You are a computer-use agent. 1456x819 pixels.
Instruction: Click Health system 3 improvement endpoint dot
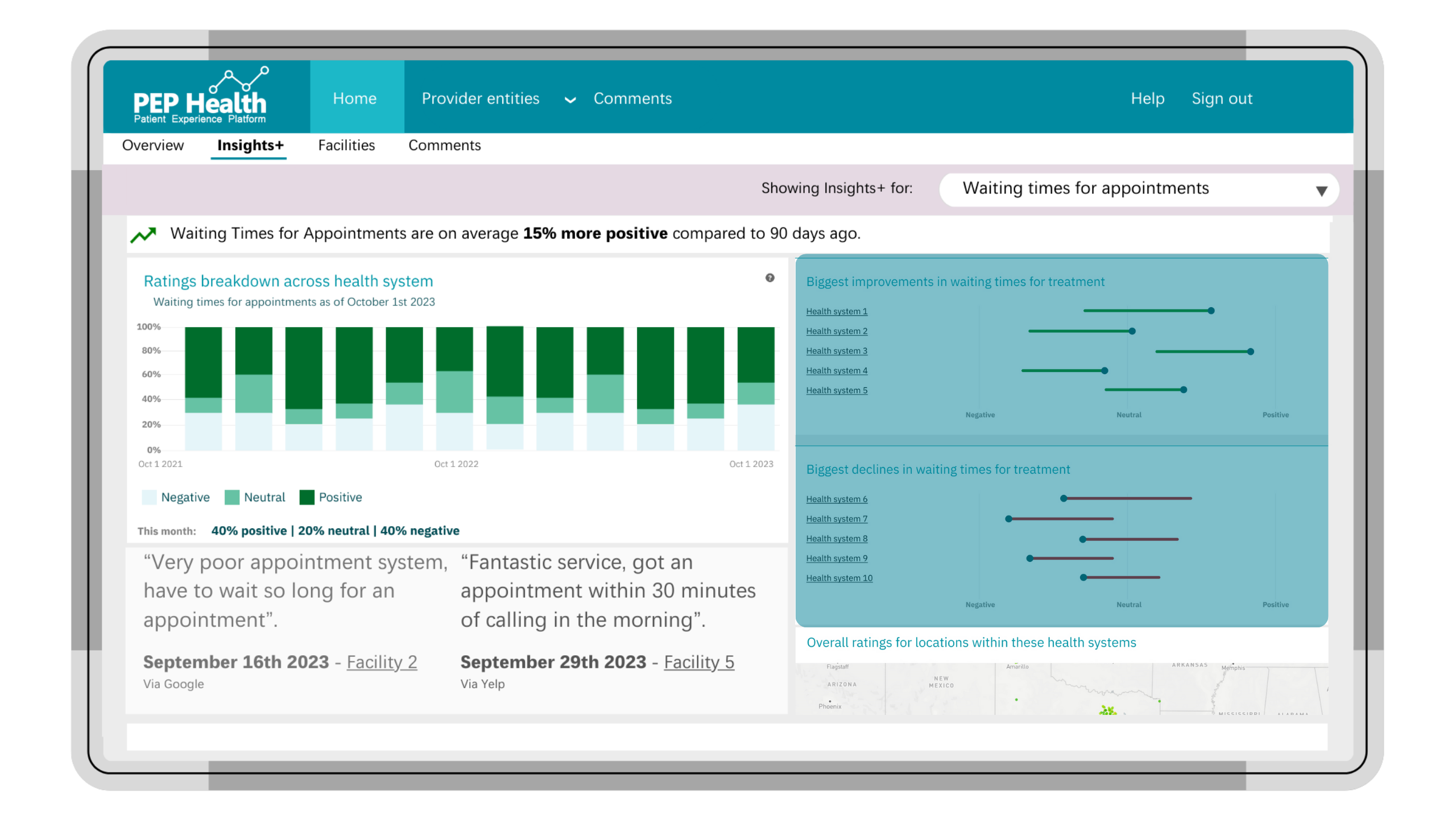1250,351
